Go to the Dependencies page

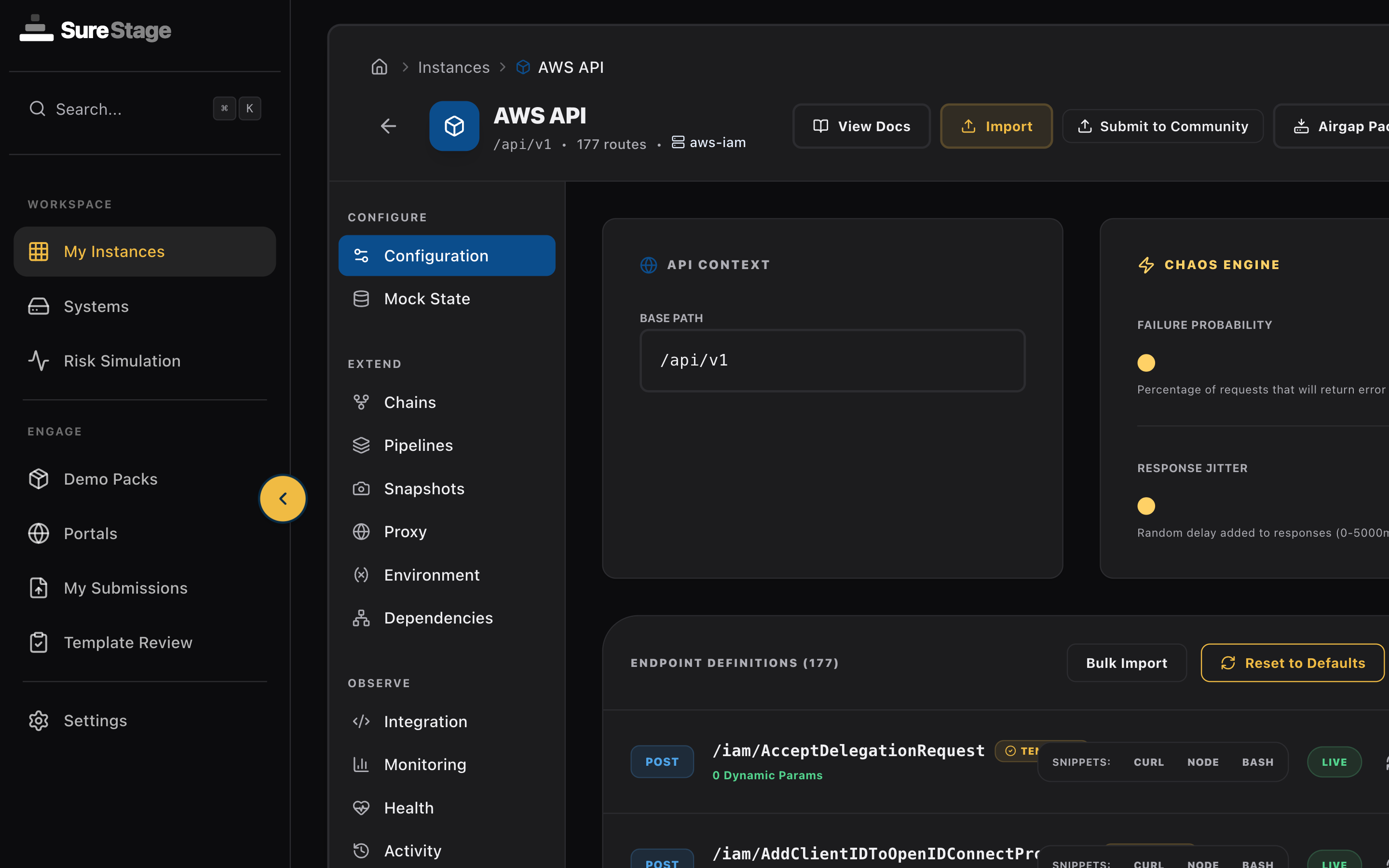[x=438, y=618]
